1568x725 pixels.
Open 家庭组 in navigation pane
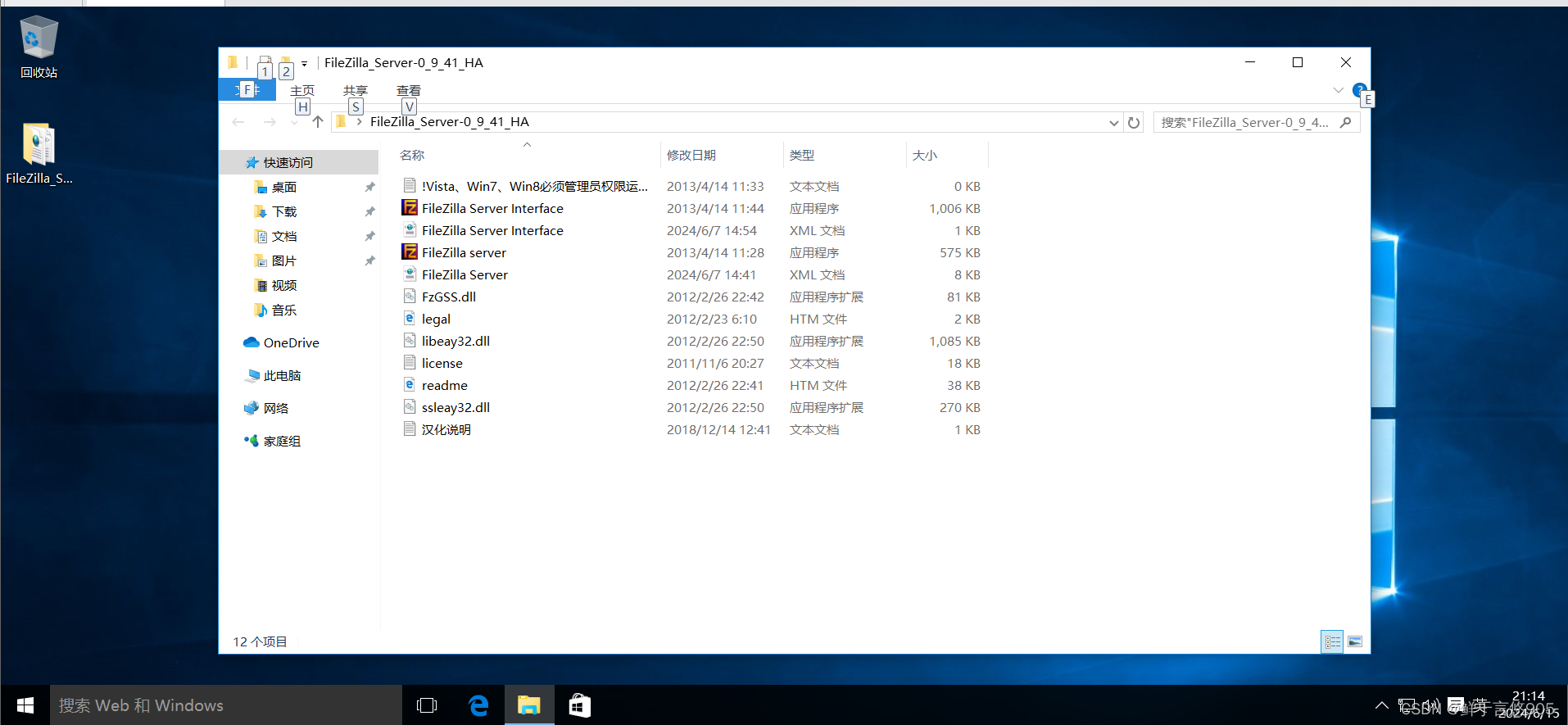[x=282, y=441]
